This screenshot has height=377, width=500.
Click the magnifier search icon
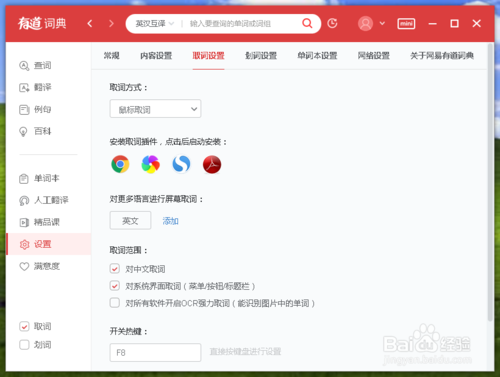pos(307,23)
